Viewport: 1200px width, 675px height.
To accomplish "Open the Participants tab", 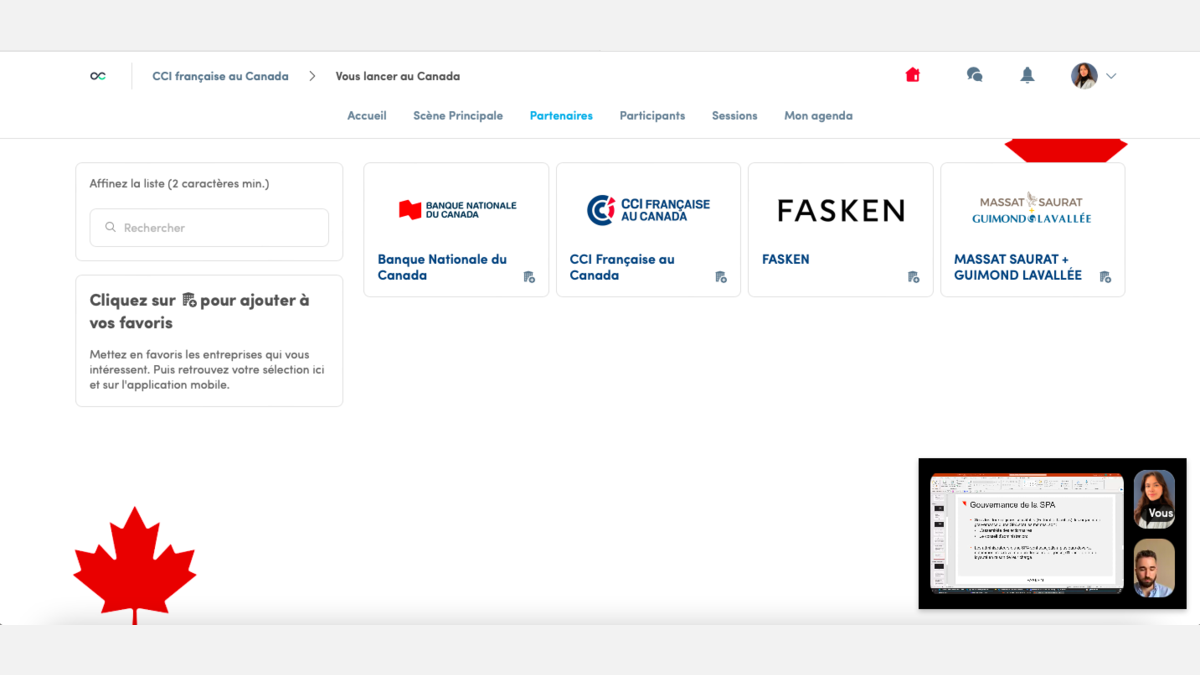I will tap(652, 116).
